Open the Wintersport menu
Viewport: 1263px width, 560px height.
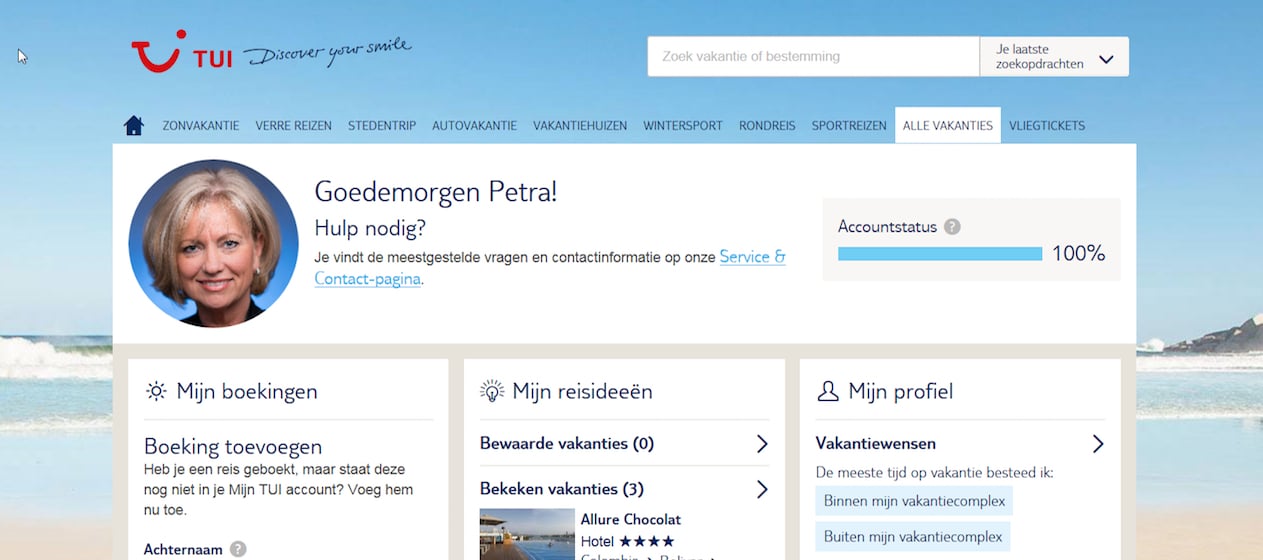(683, 126)
